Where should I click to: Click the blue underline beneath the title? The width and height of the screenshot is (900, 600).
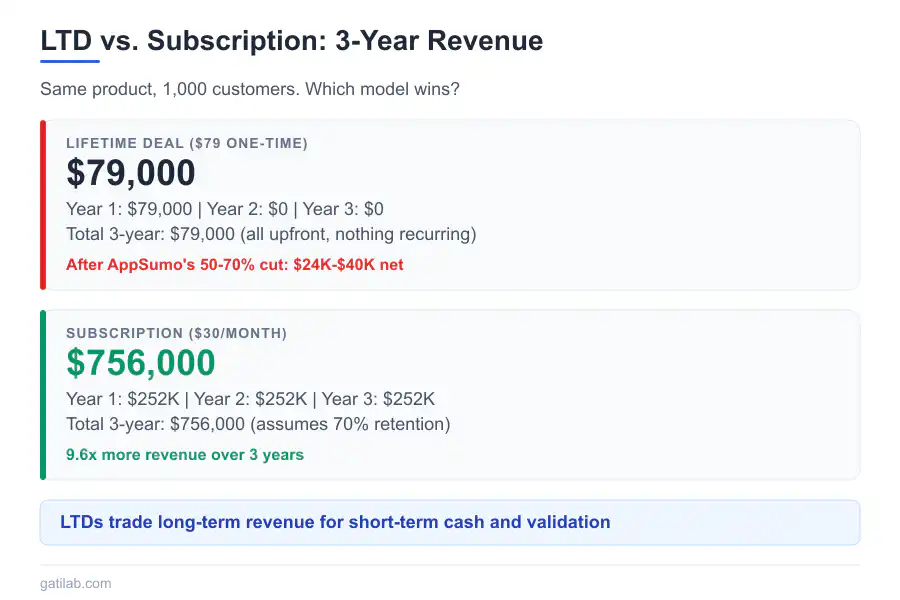69,61
